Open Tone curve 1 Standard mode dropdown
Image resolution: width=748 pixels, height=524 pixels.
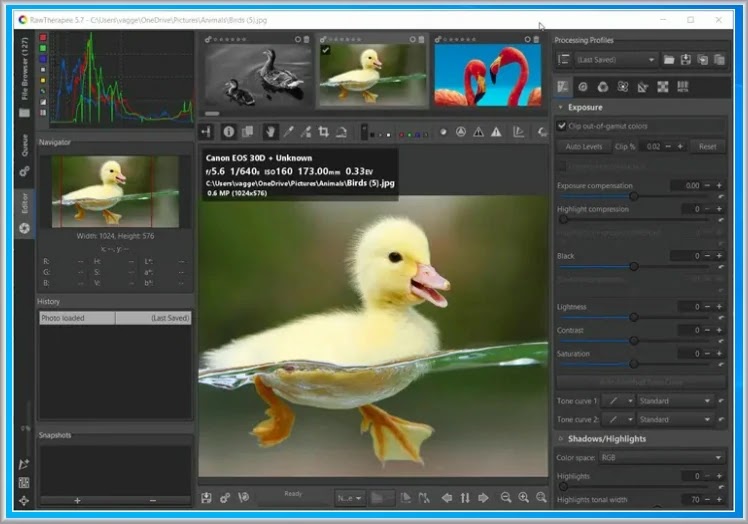coord(675,401)
